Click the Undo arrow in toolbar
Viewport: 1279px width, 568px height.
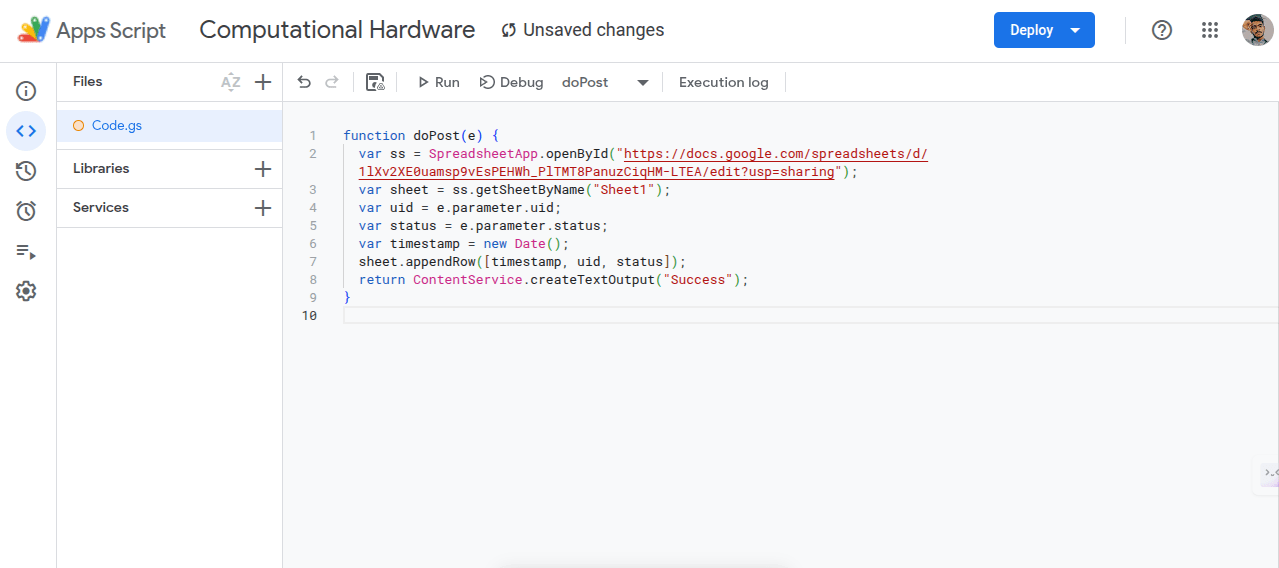click(304, 82)
